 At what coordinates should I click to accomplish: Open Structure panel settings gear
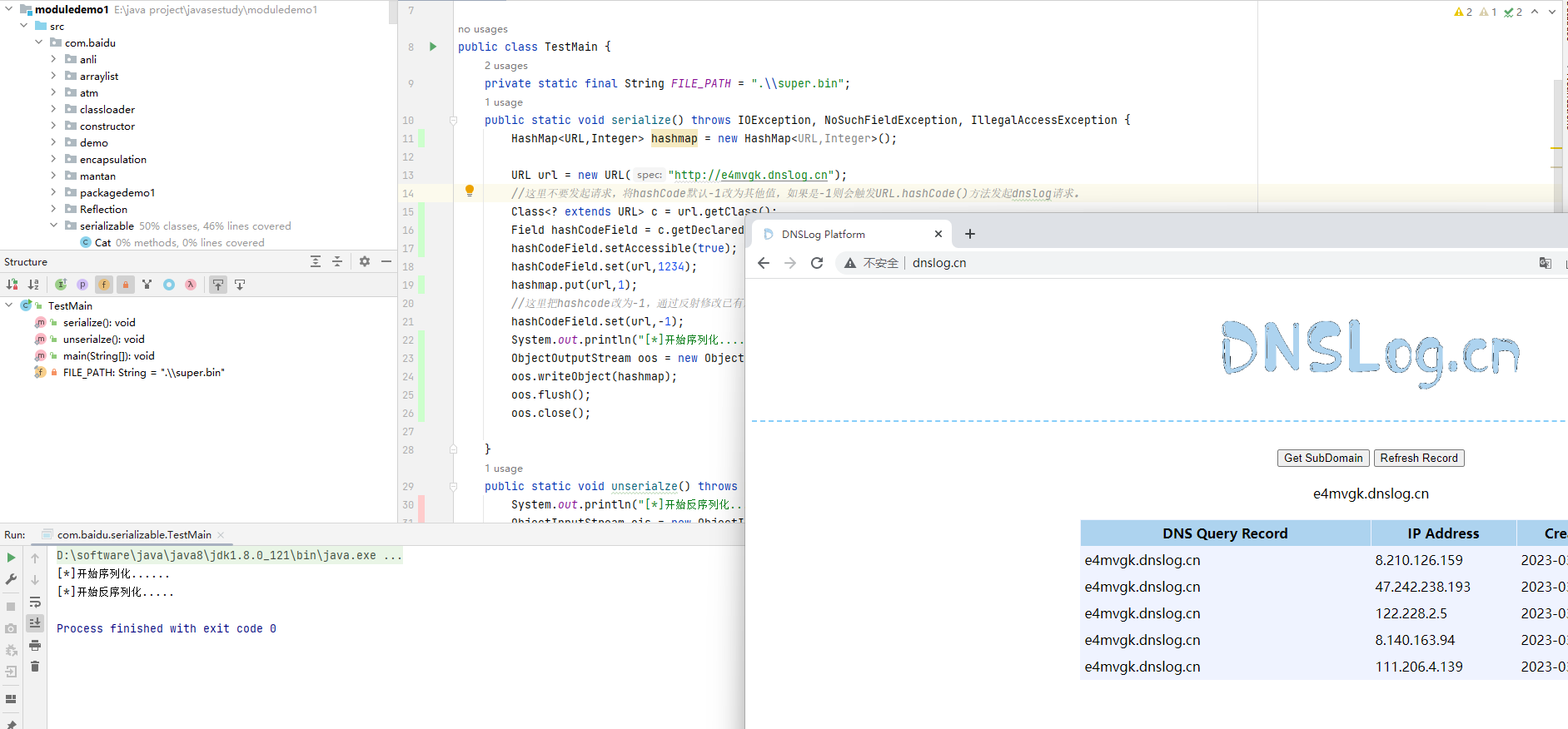[365, 261]
